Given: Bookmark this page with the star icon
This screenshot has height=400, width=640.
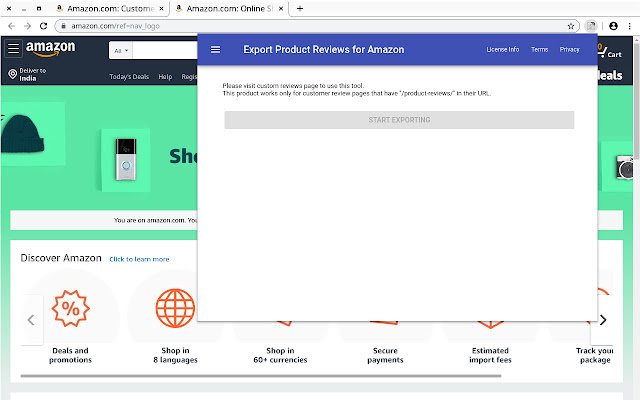Looking at the screenshot, I should click(x=571, y=26).
